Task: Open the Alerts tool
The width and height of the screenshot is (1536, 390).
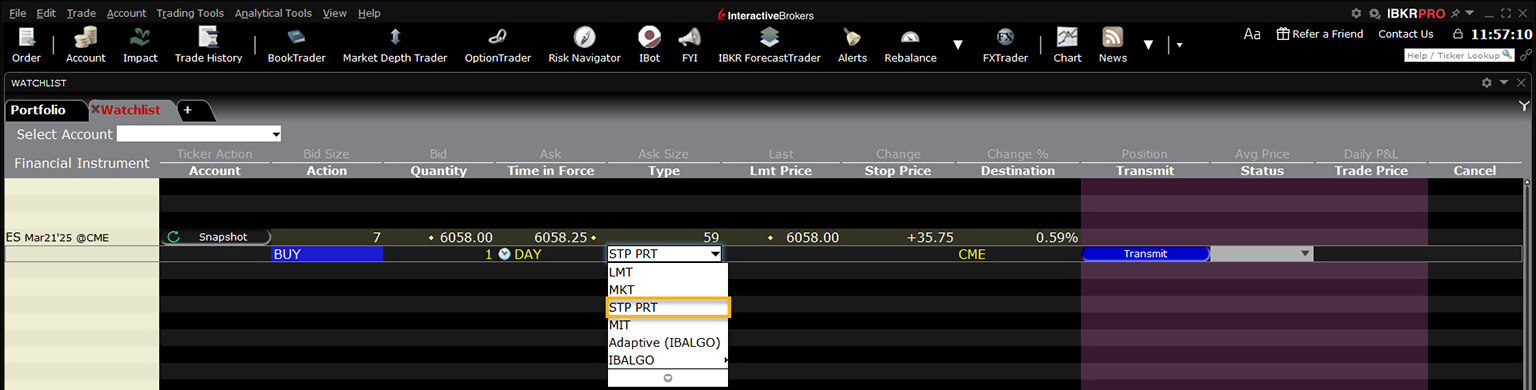Action: (852, 46)
